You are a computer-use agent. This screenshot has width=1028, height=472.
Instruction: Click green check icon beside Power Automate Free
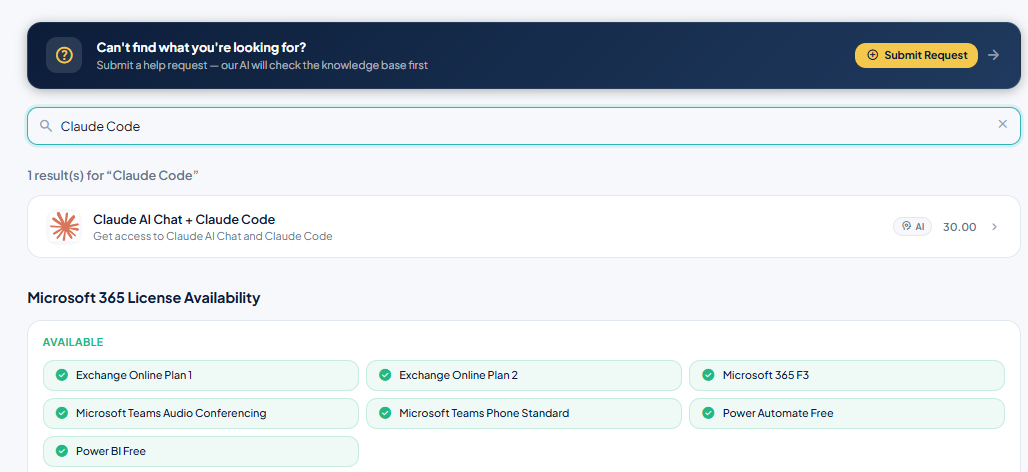pyautogui.click(x=708, y=413)
